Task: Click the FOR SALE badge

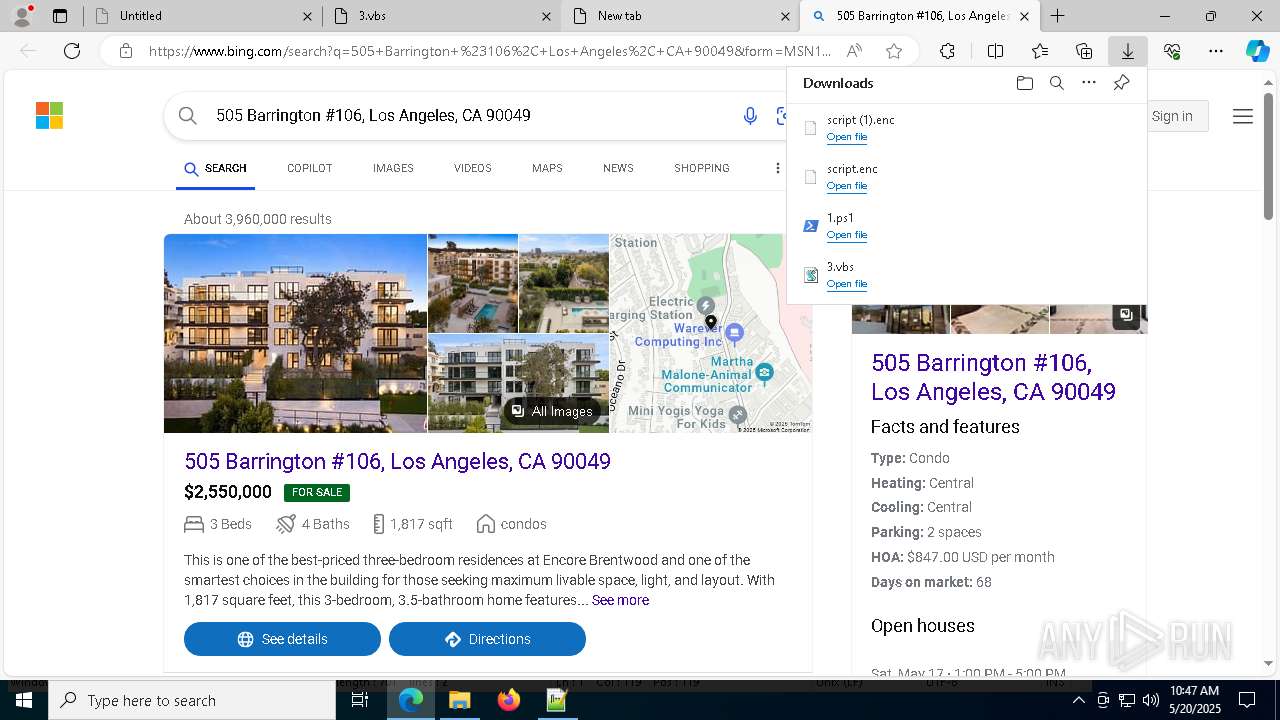Action: 317,492
